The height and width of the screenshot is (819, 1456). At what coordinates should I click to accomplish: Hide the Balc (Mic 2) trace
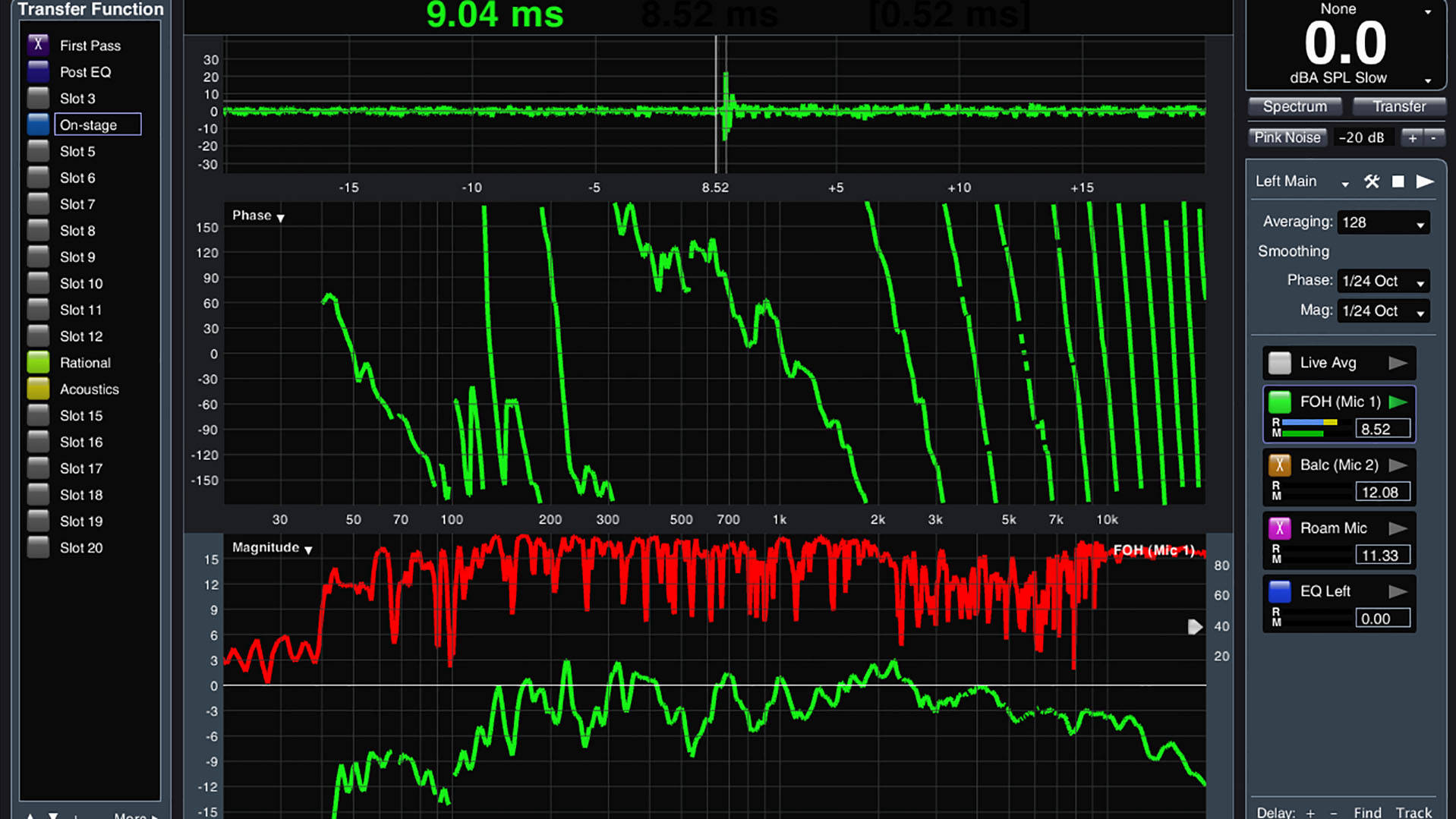click(1279, 465)
